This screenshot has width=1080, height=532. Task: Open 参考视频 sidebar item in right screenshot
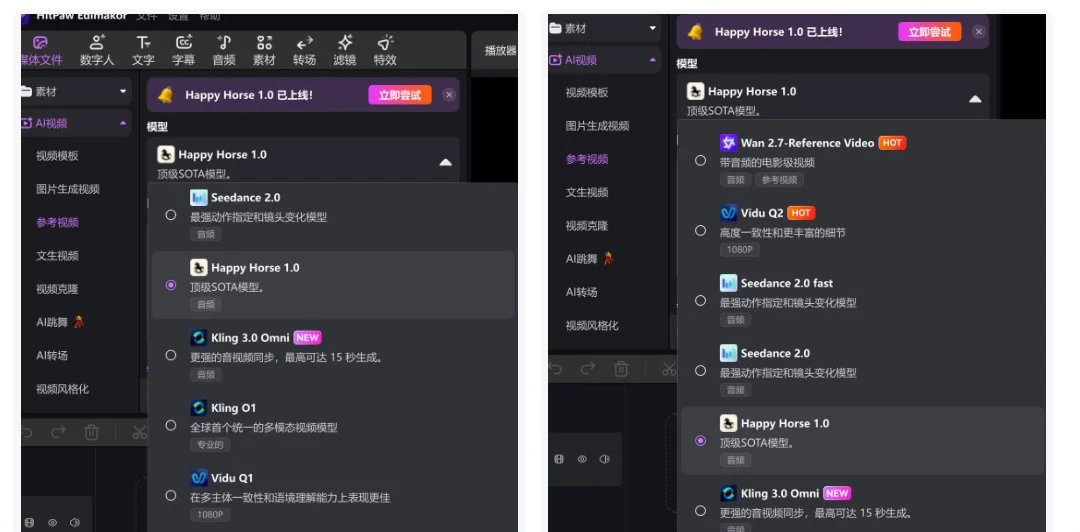(587, 159)
